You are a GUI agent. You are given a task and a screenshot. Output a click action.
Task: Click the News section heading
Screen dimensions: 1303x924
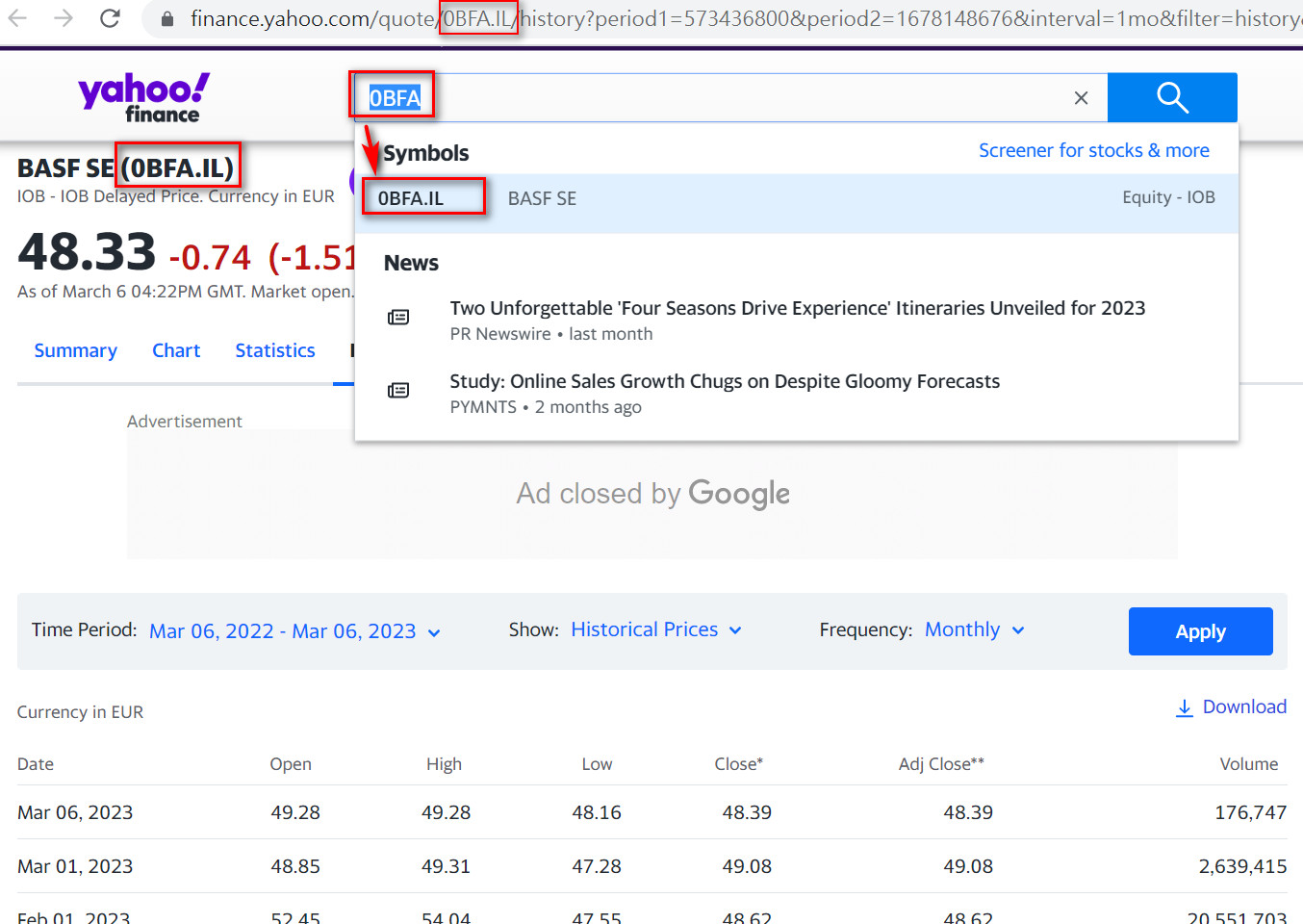coord(411,263)
